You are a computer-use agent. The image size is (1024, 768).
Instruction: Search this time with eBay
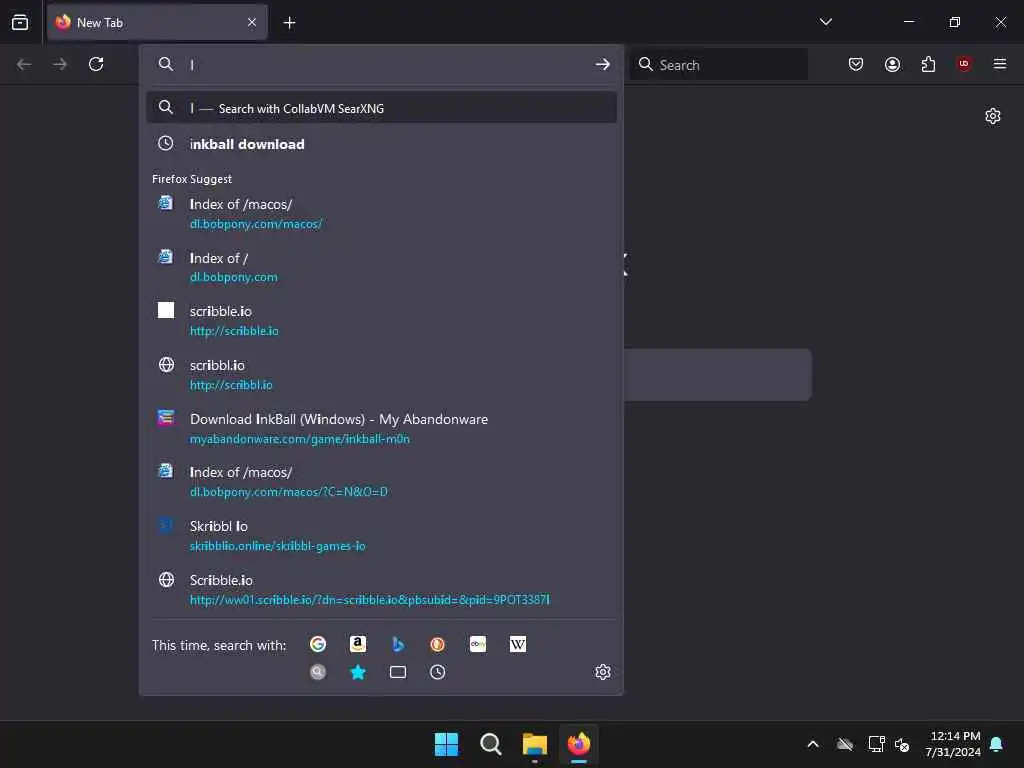click(478, 645)
